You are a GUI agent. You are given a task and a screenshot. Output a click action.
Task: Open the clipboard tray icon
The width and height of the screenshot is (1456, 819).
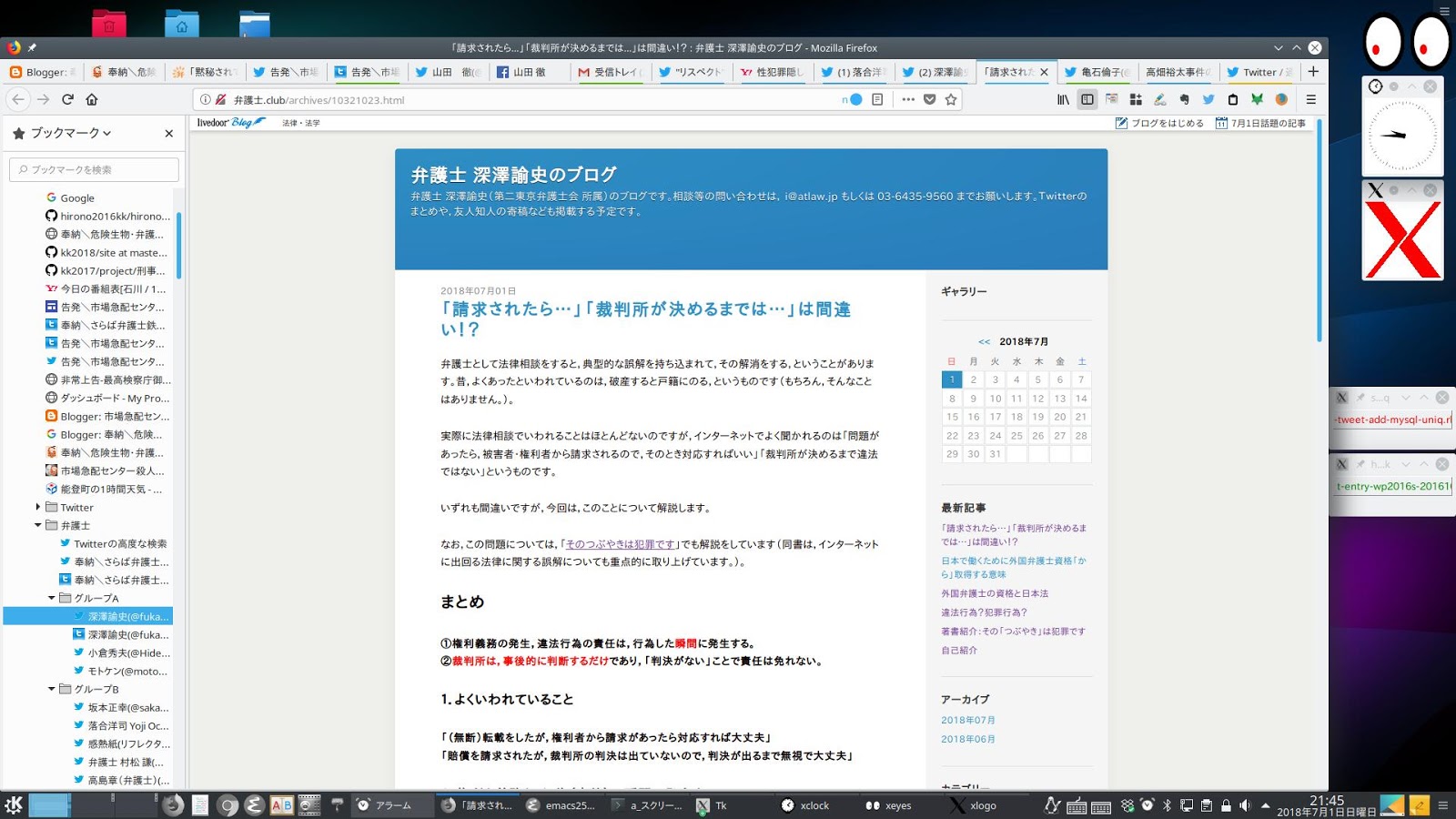click(1206, 805)
